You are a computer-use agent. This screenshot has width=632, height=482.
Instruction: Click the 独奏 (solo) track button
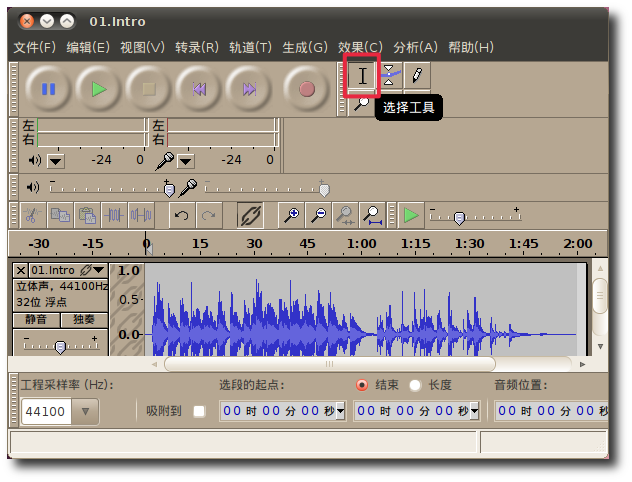coord(84,320)
